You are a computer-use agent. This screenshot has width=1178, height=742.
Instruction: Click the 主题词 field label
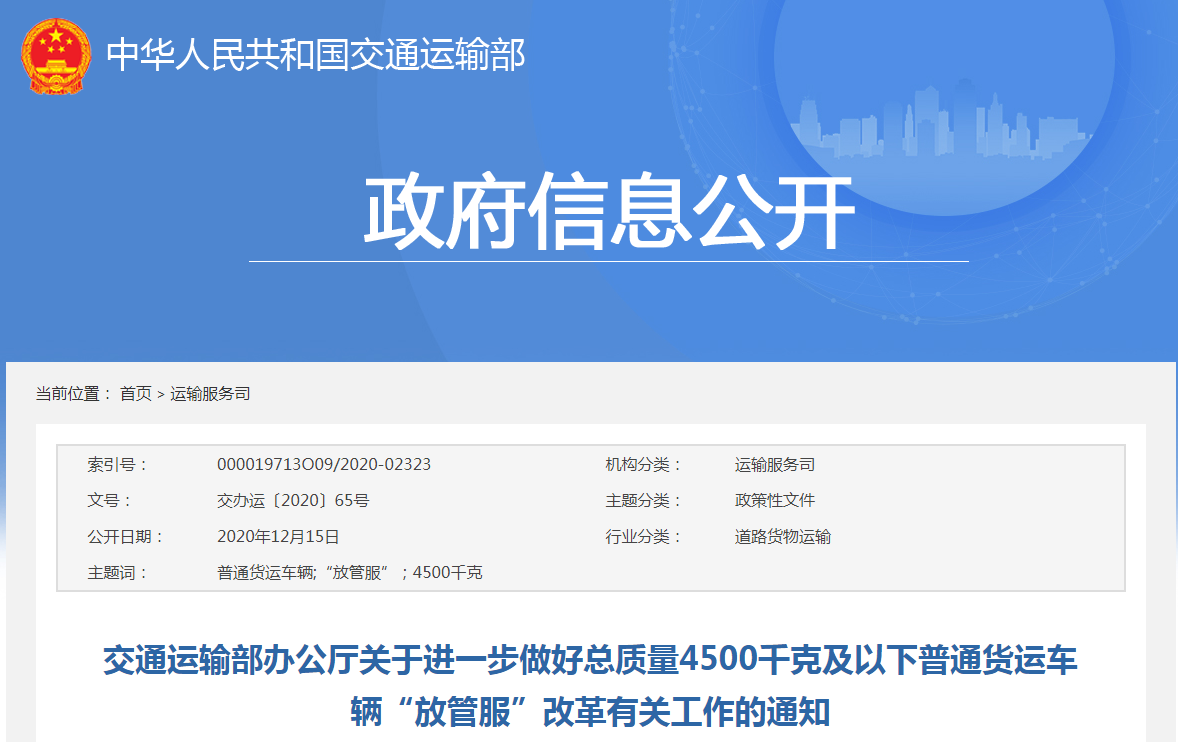tap(118, 573)
